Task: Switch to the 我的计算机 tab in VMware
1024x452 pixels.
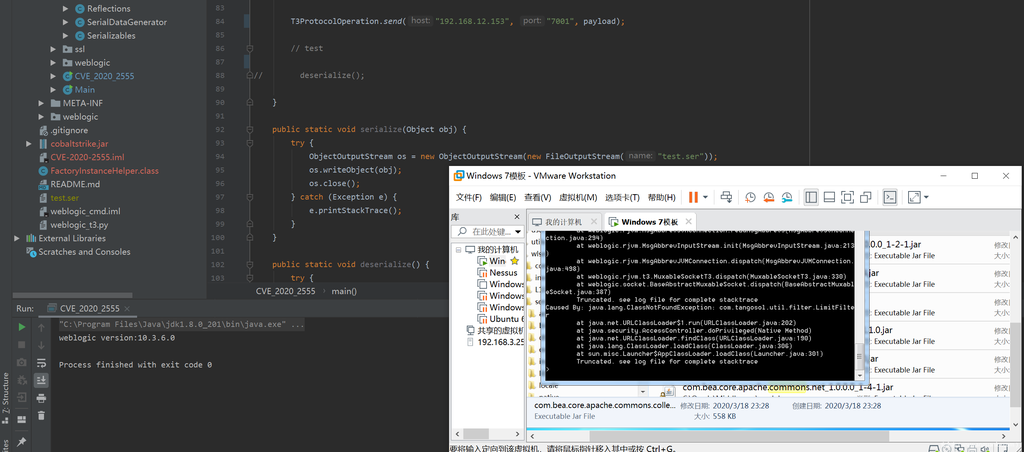Action: click(x=565, y=221)
